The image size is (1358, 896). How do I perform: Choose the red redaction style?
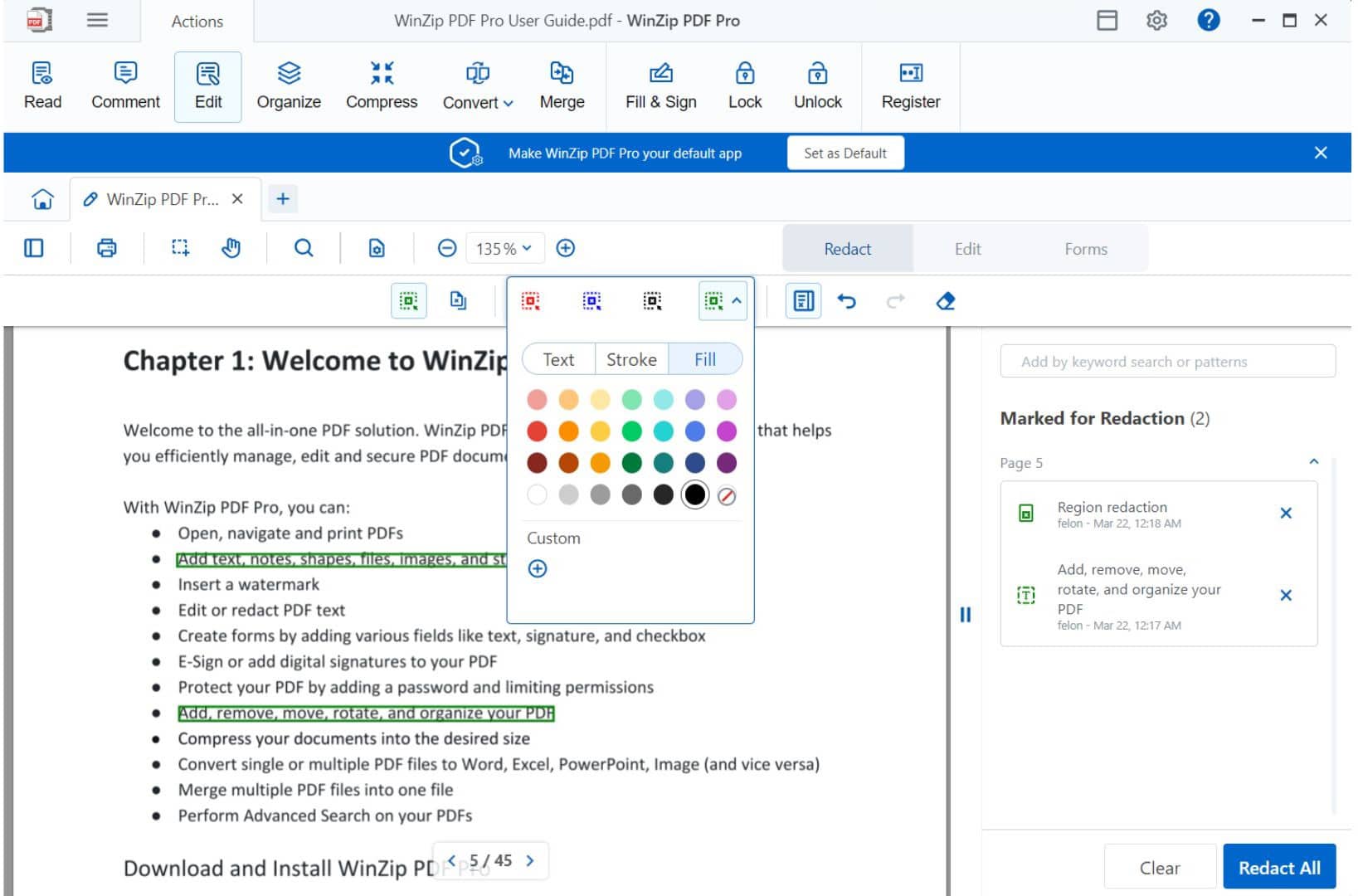[531, 301]
